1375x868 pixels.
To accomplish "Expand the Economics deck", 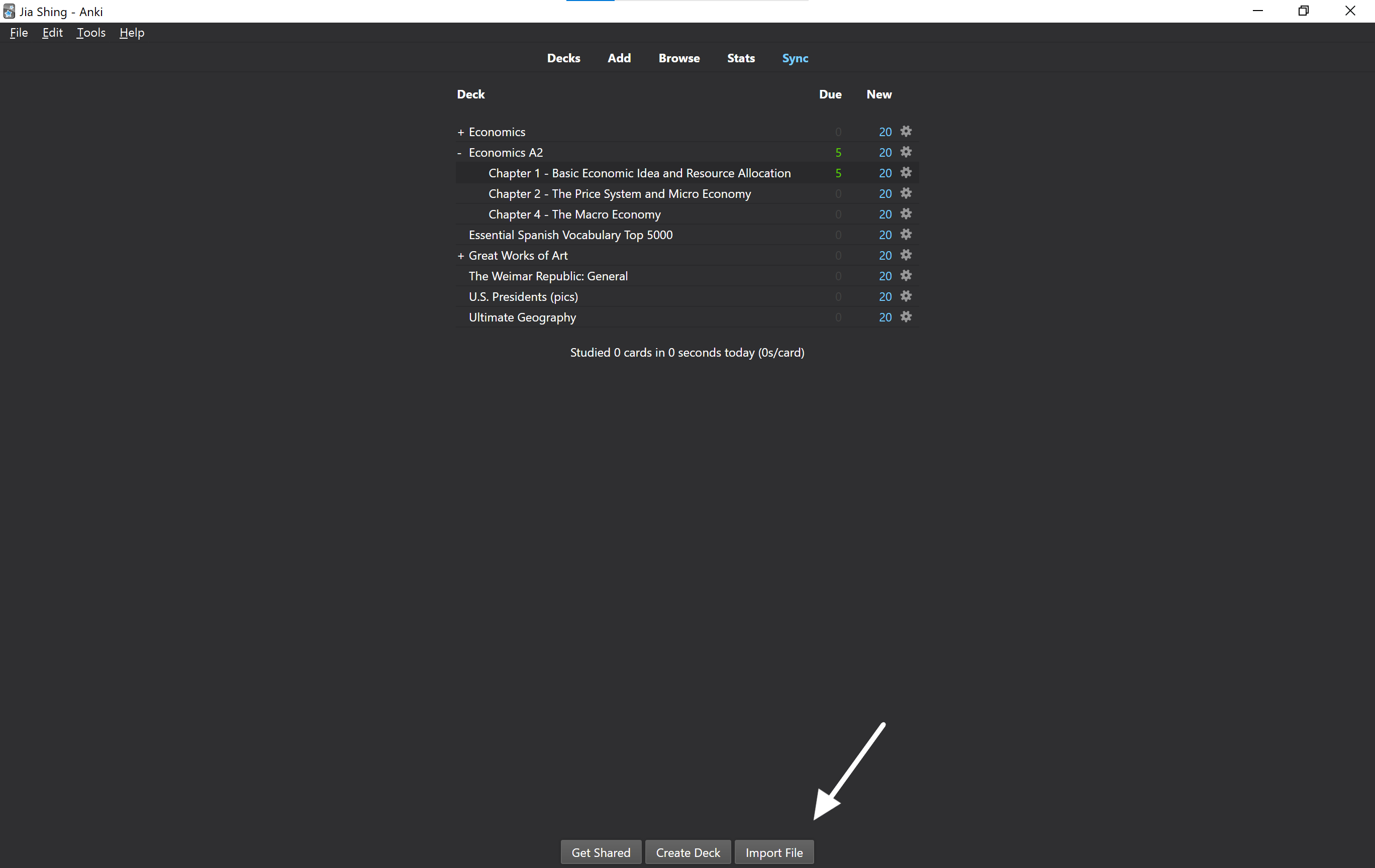I will pyautogui.click(x=460, y=133).
